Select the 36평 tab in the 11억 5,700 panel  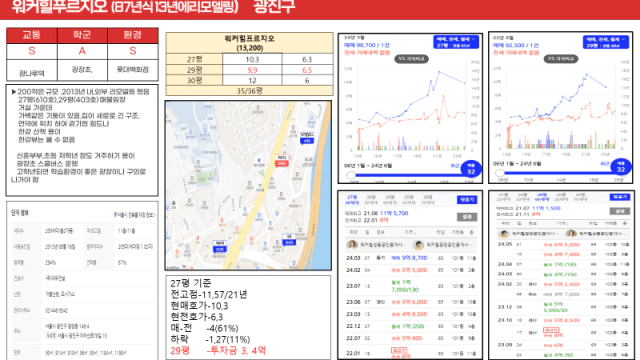pos(427,200)
